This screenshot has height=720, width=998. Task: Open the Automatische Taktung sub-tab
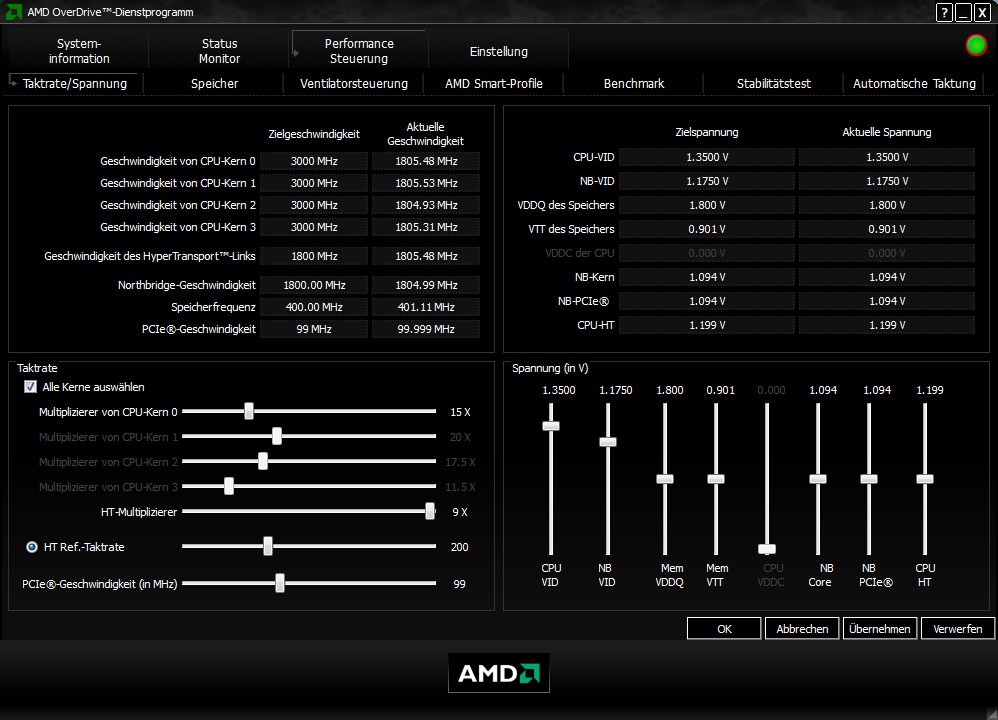(x=914, y=83)
